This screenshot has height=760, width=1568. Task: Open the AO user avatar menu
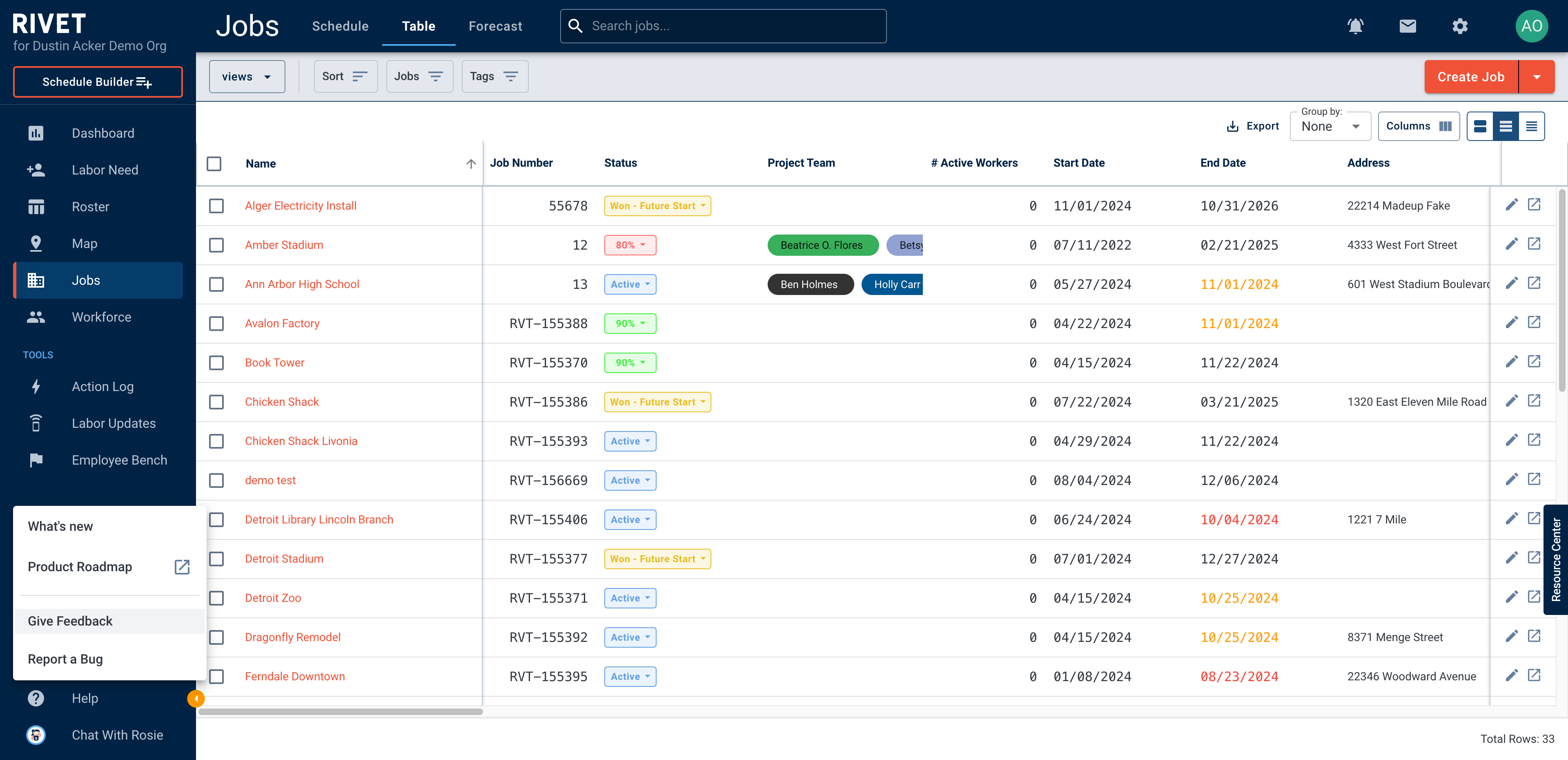[1532, 26]
